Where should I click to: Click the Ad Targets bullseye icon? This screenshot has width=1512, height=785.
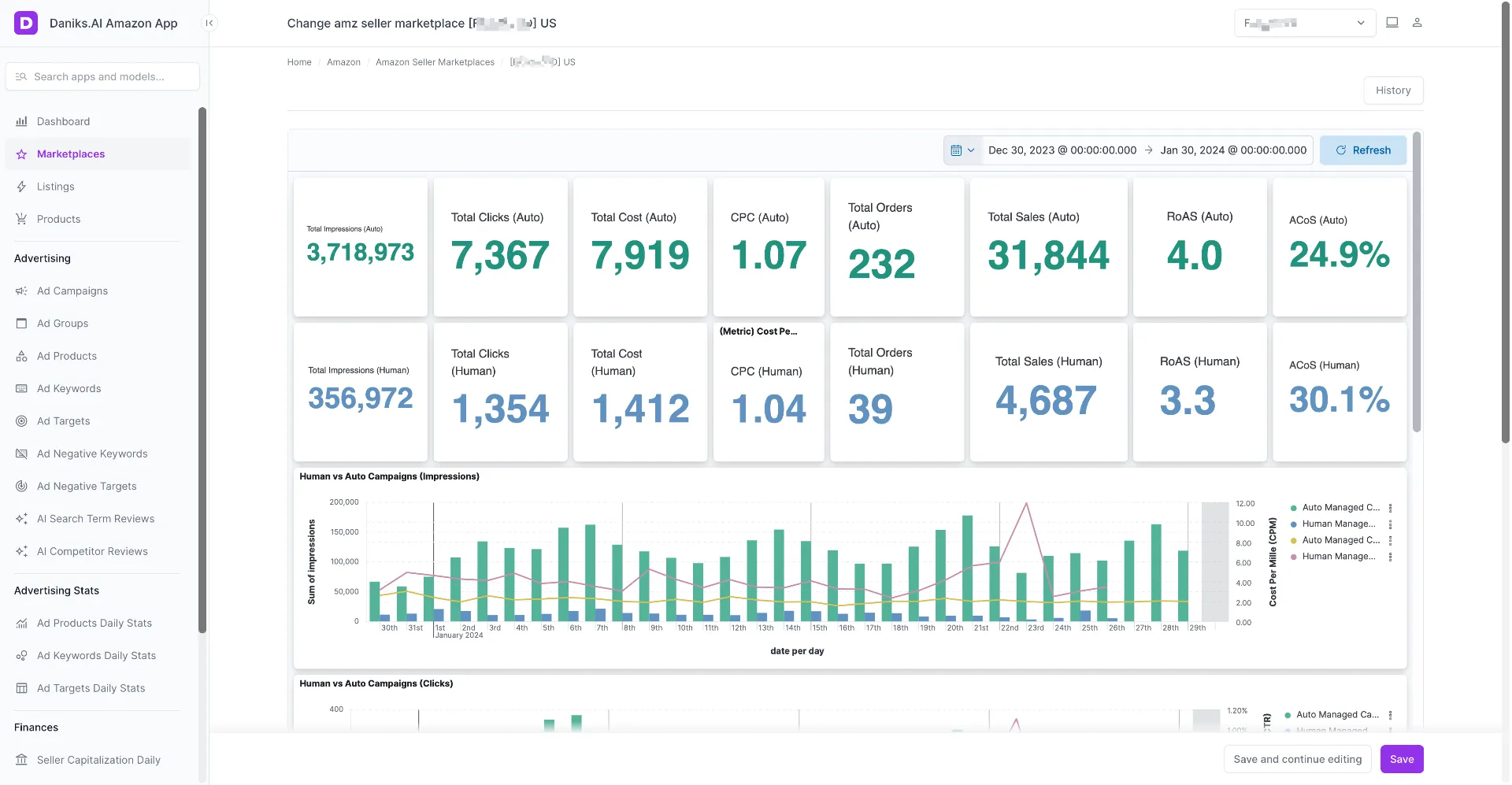pyautogui.click(x=21, y=421)
